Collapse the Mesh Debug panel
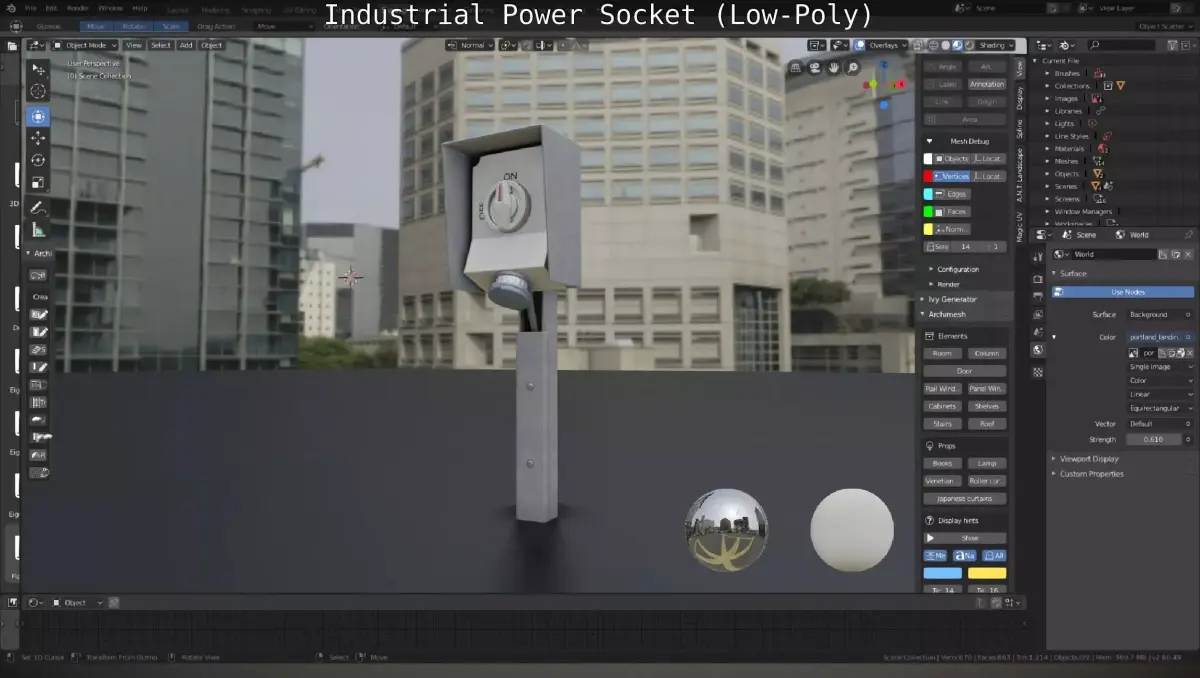 pyautogui.click(x=929, y=141)
